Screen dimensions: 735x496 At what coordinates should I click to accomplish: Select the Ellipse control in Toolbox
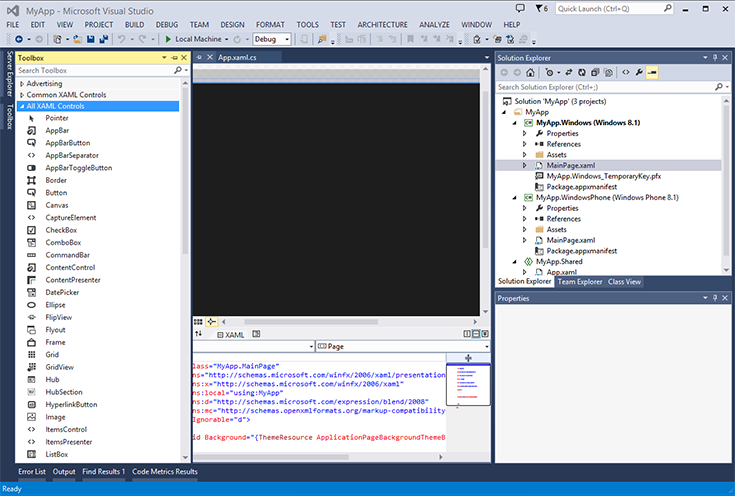click(x=55, y=305)
